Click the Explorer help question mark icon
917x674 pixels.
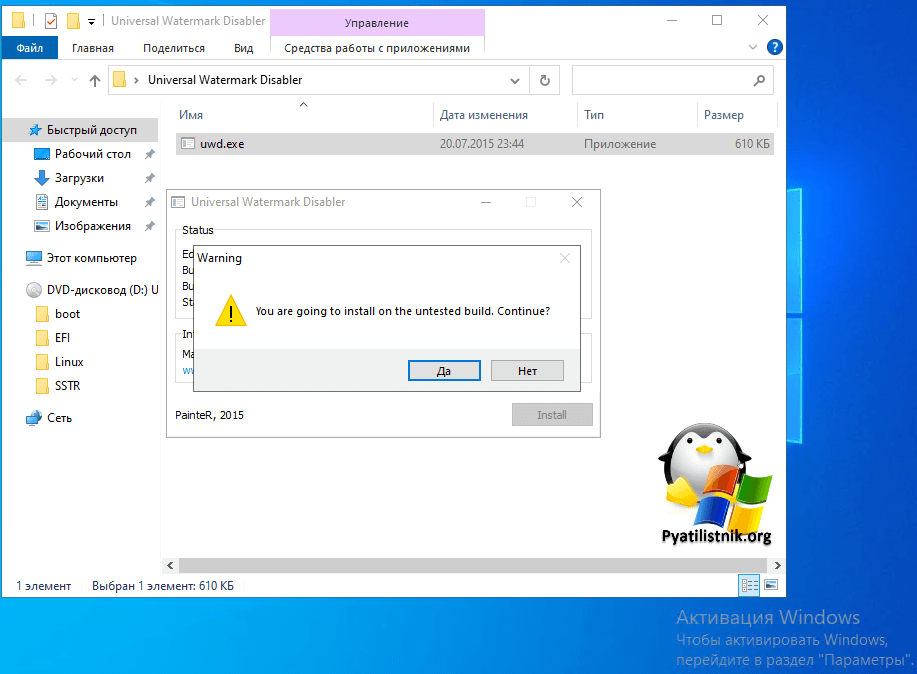[x=774, y=47]
